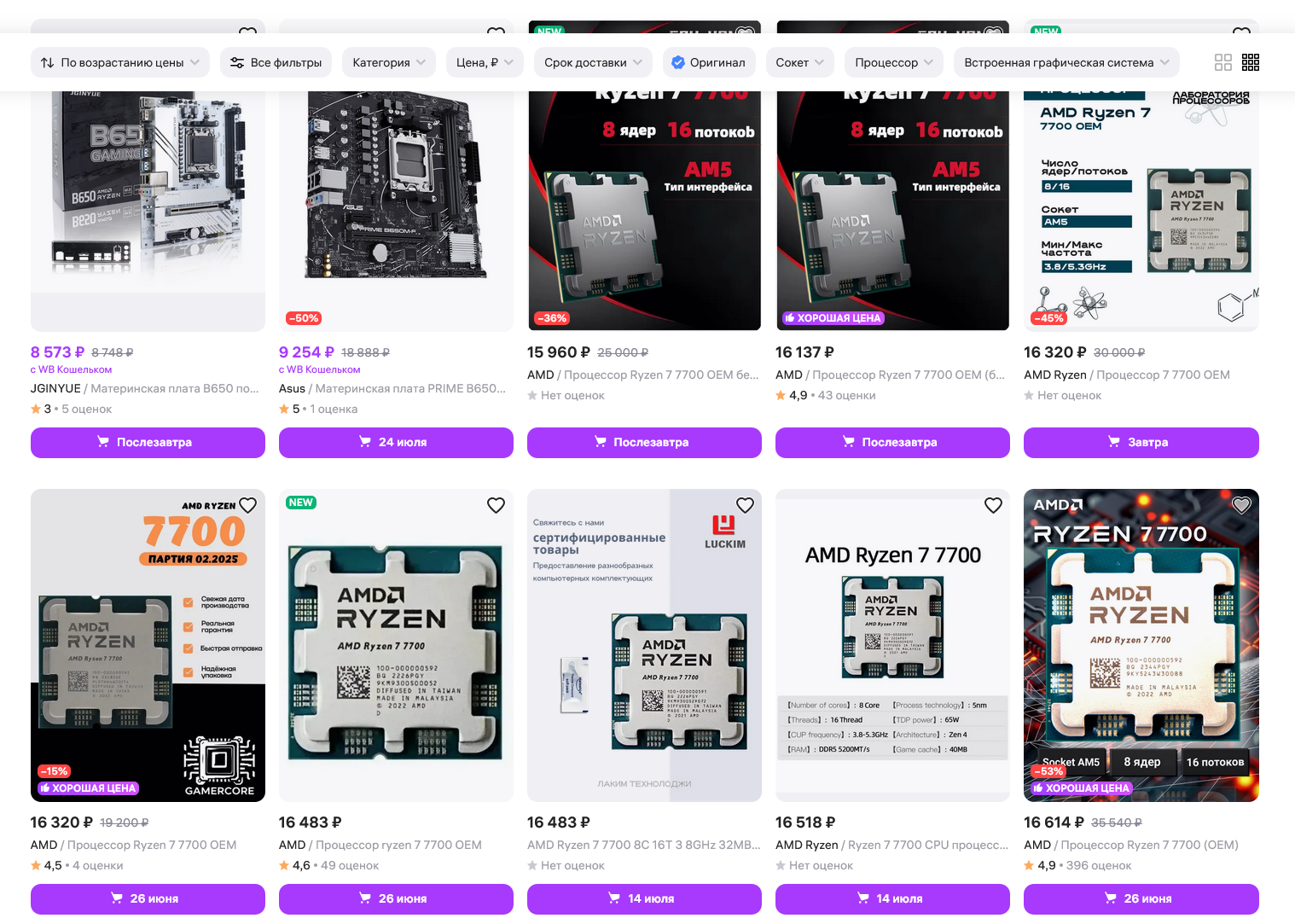Click heart on AMD Ryzen 7 7700 spec card
Image resolution: width=1295 pixels, height=924 pixels.
coord(993,505)
